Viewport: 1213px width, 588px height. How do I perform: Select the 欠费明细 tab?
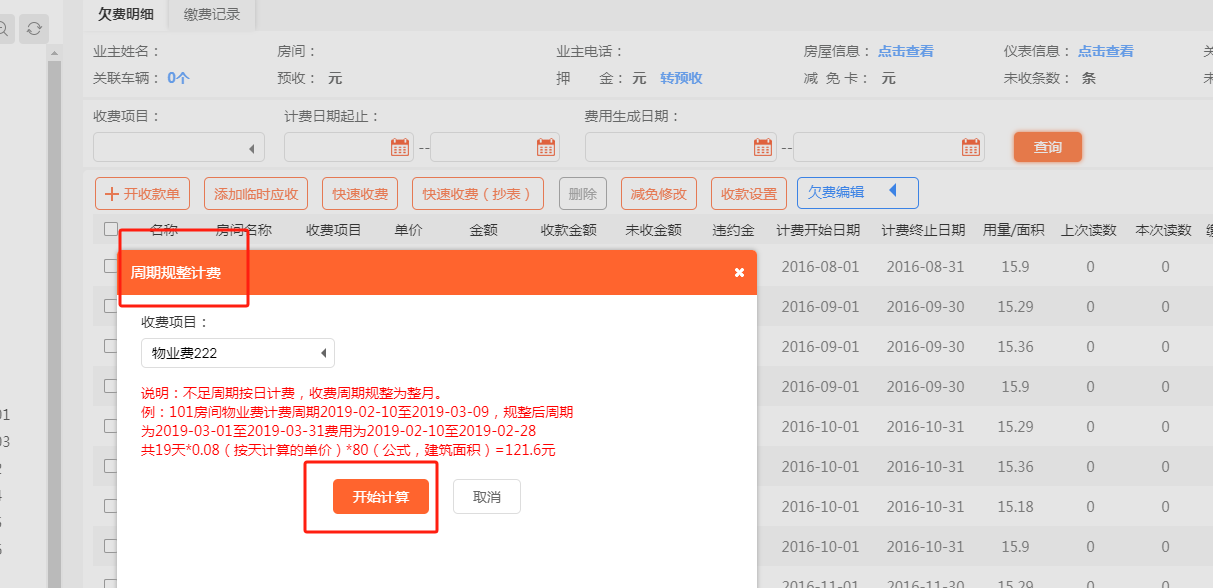click(125, 14)
